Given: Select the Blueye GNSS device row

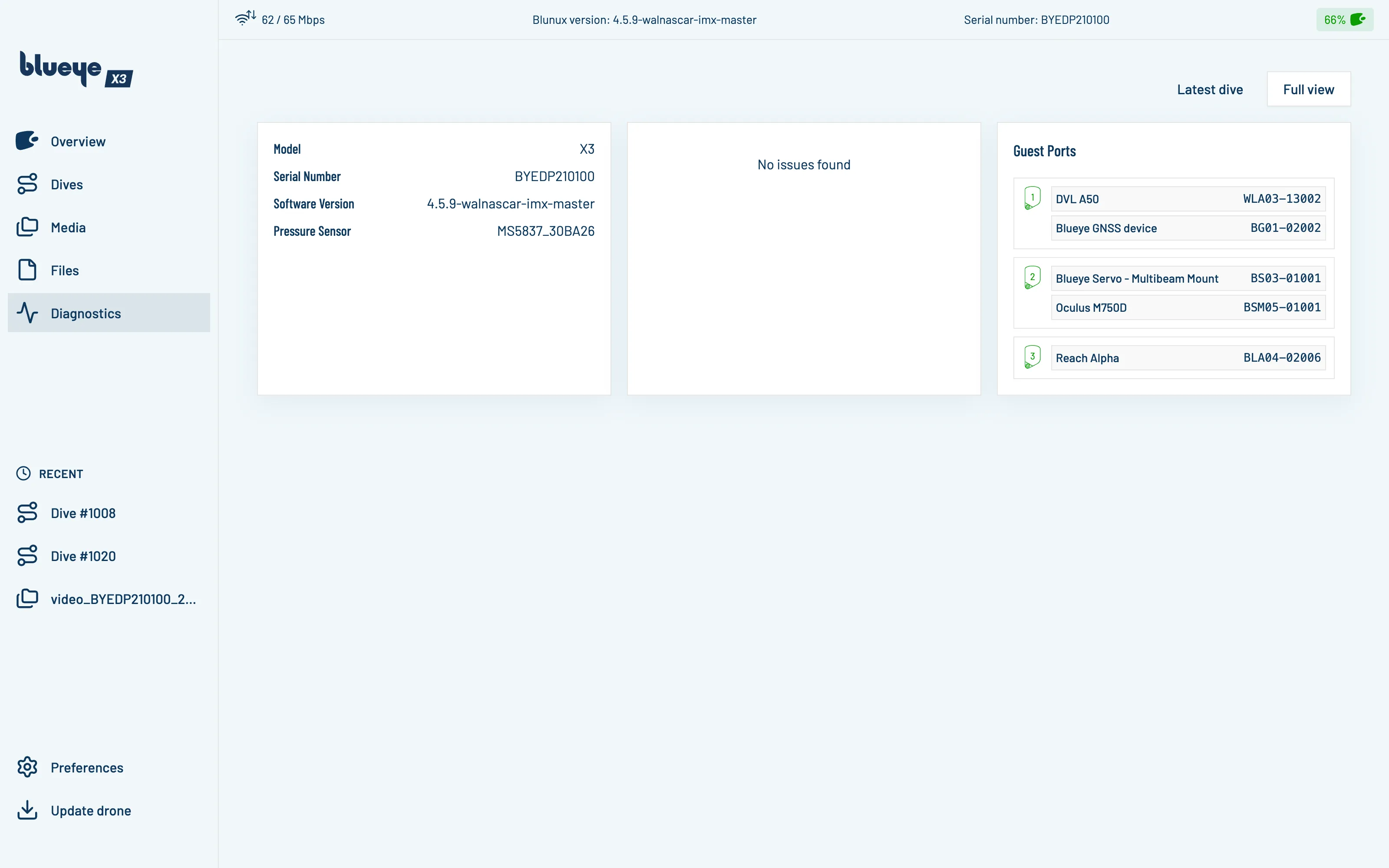Looking at the screenshot, I should pyautogui.click(x=1188, y=228).
